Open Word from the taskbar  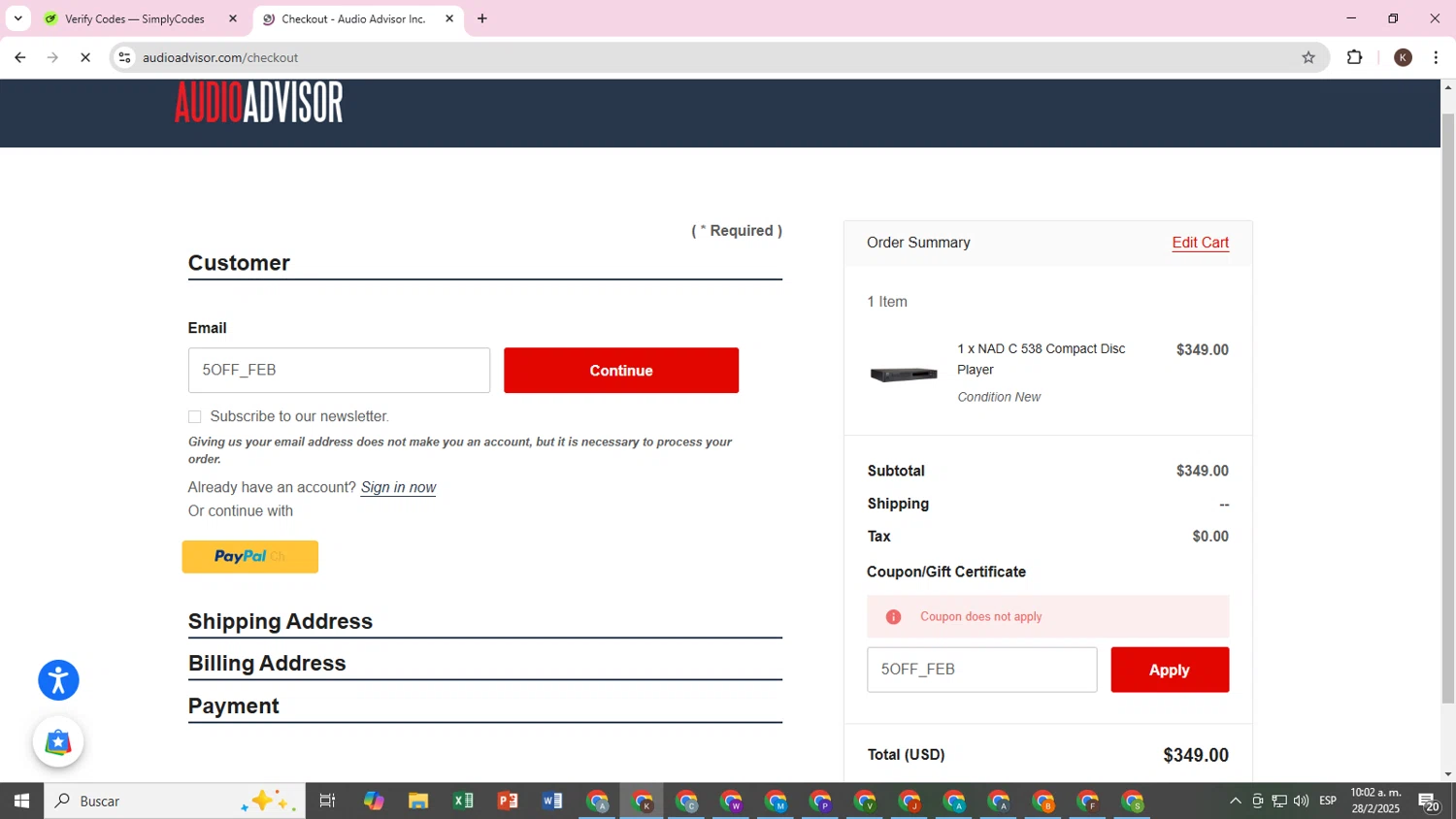point(552,801)
